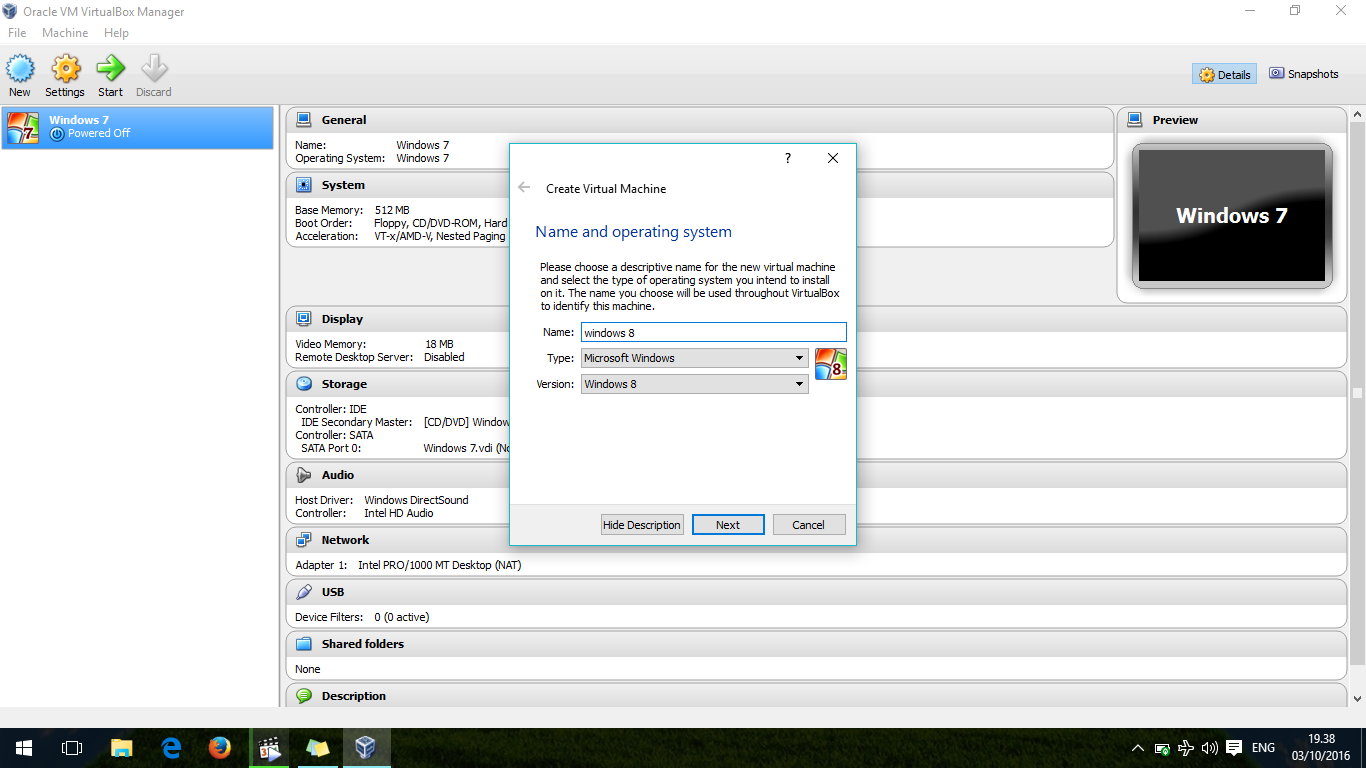This screenshot has height=768, width=1366.
Task: Start the VM with the green arrow icon
Action: [110, 68]
